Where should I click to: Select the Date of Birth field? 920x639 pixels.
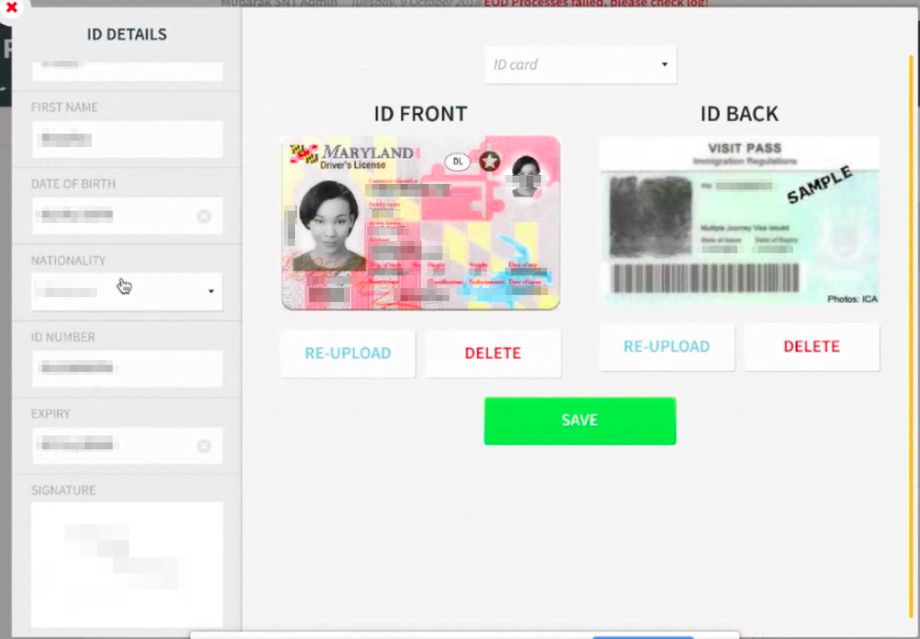pos(127,215)
